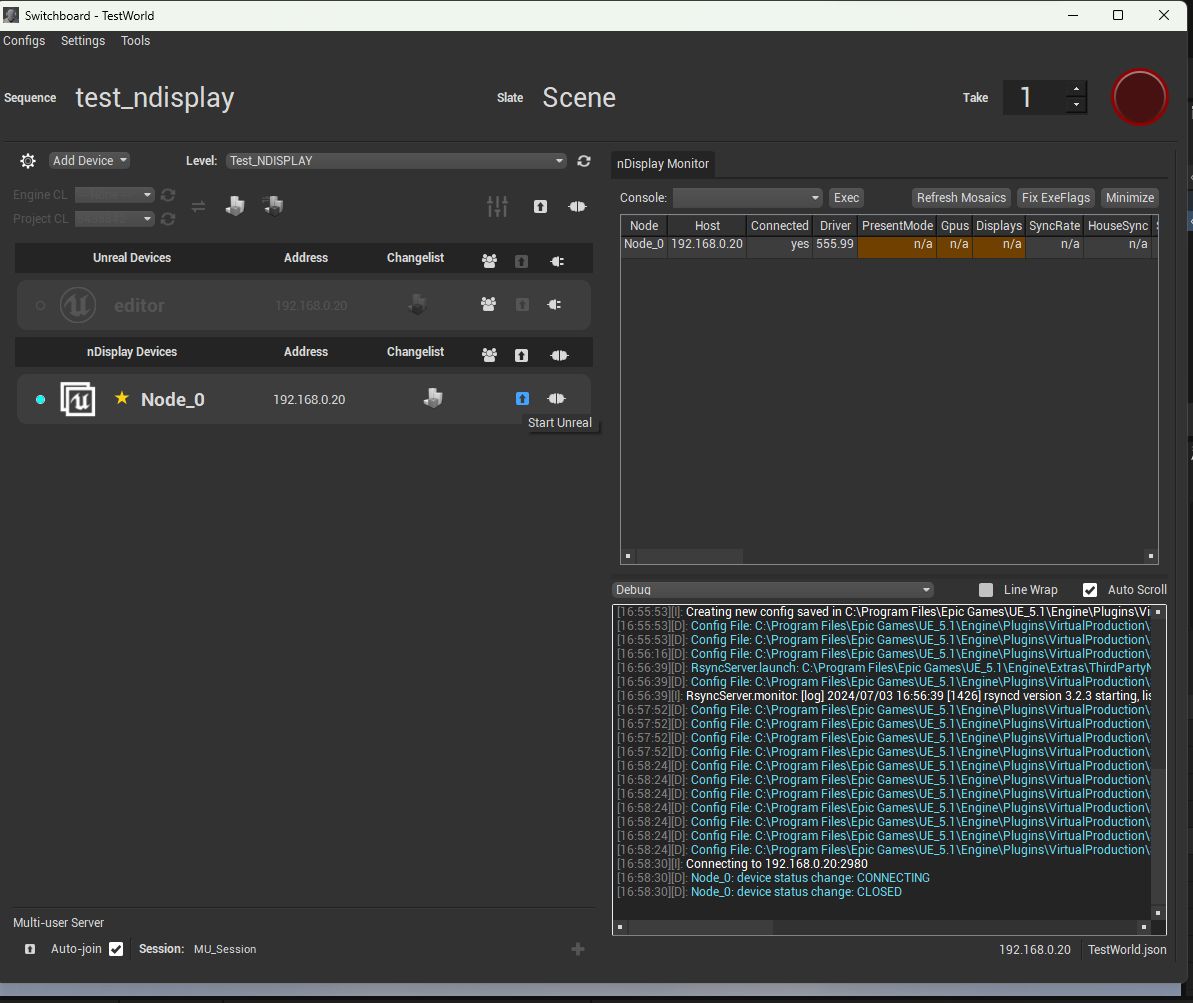Click the Take number field
1193x1003 pixels.
[1034, 97]
